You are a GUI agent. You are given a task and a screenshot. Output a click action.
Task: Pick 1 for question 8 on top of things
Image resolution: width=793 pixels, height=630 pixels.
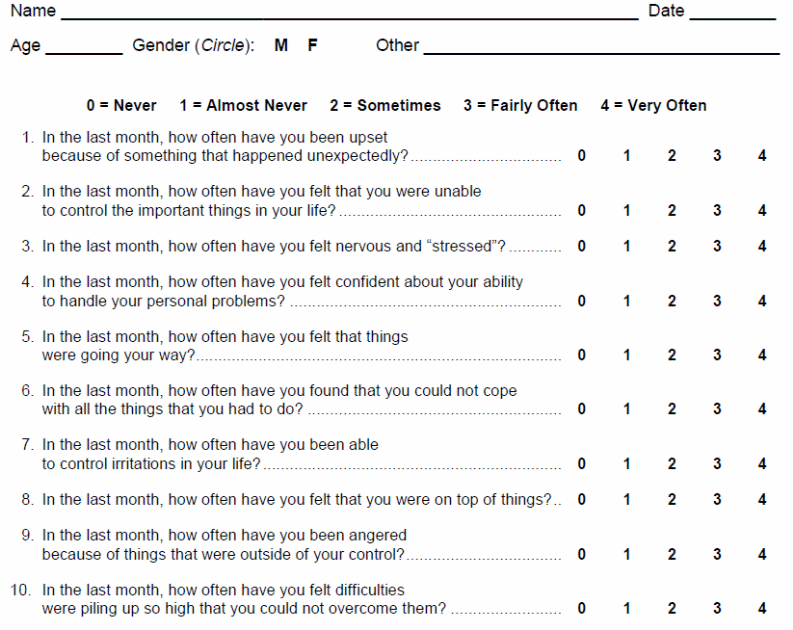(627, 499)
